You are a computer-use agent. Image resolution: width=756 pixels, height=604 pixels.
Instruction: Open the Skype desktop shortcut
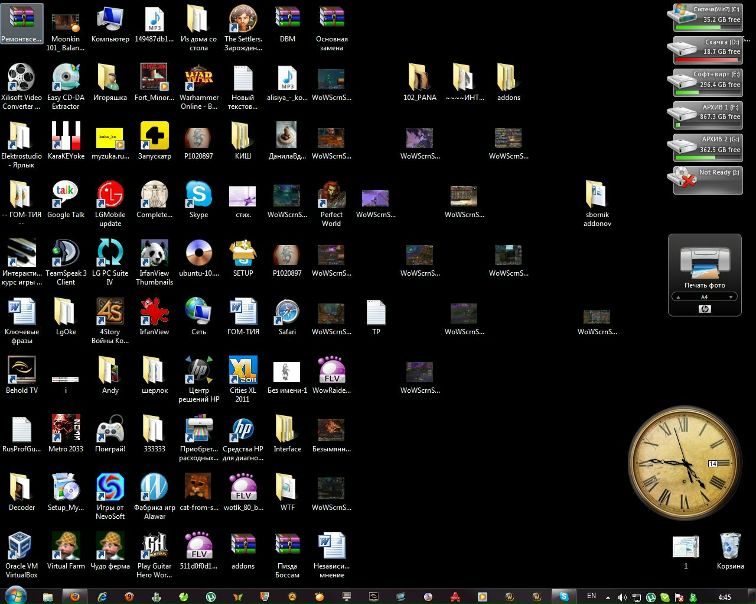(x=198, y=194)
